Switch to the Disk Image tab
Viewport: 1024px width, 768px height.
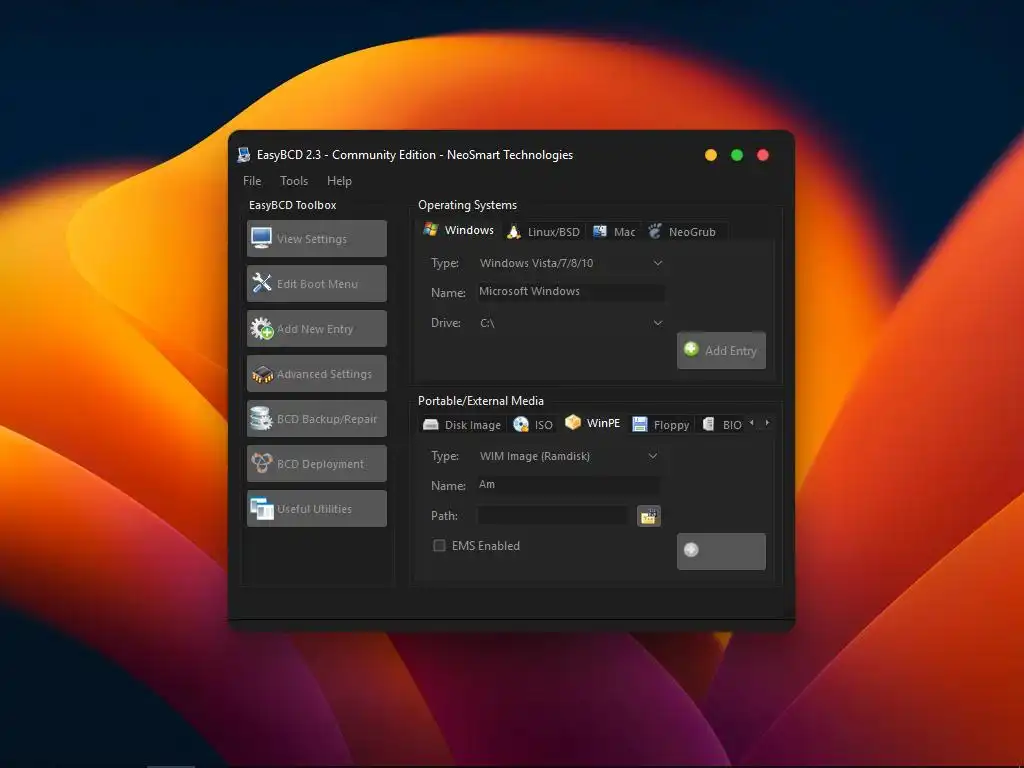pos(462,424)
